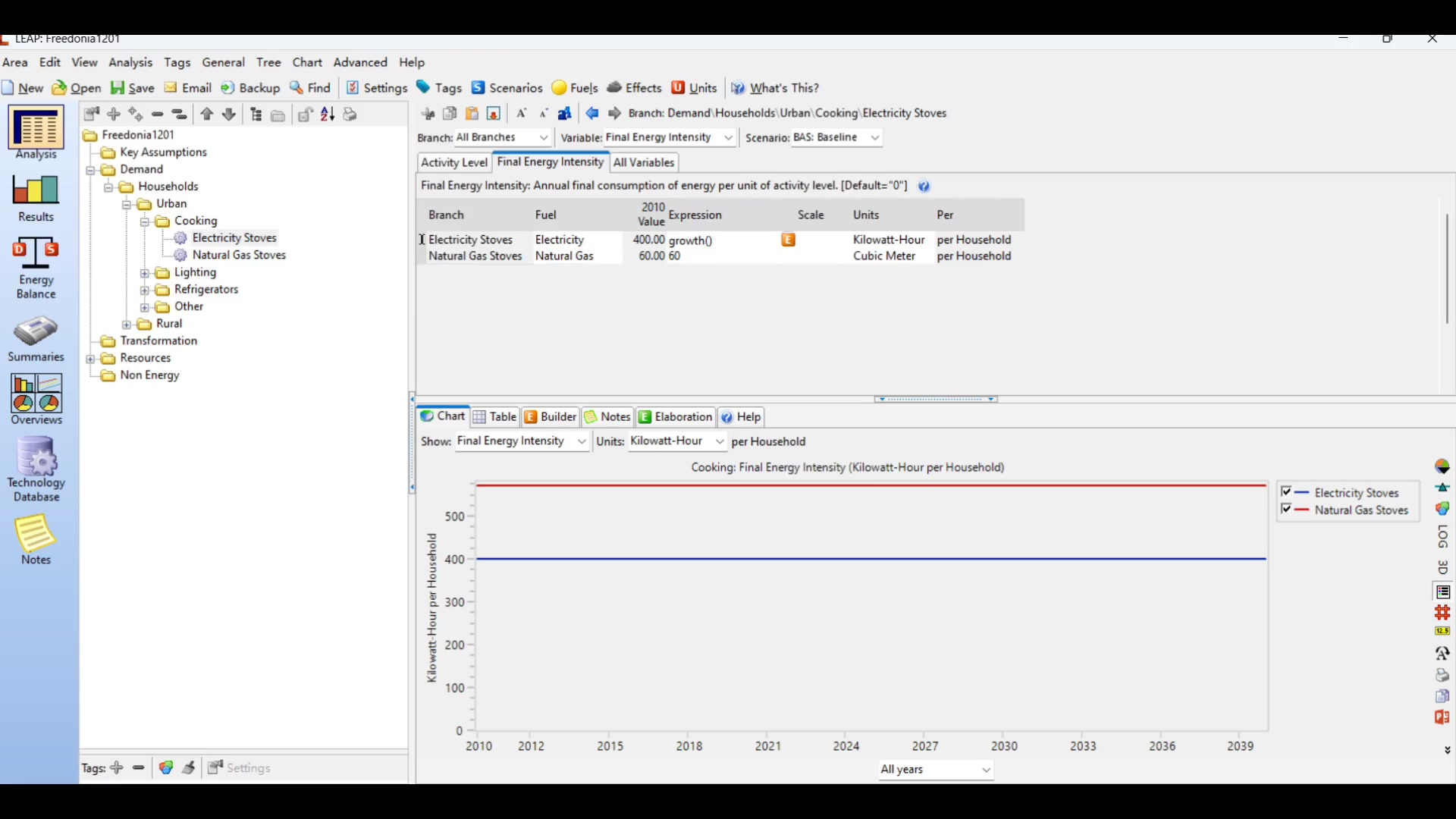Expand the Refrigerators tree folder
The width and height of the screenshot is (1456, 819).
click(x=145, y=290)
